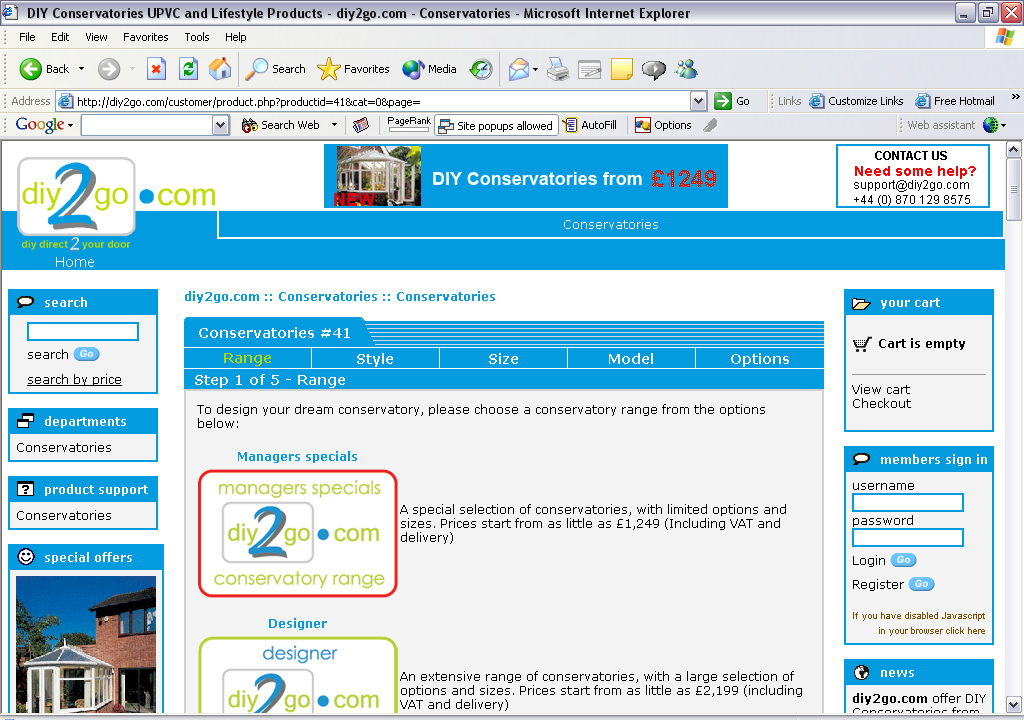Click the Stop loading icon

click(156, 69)
